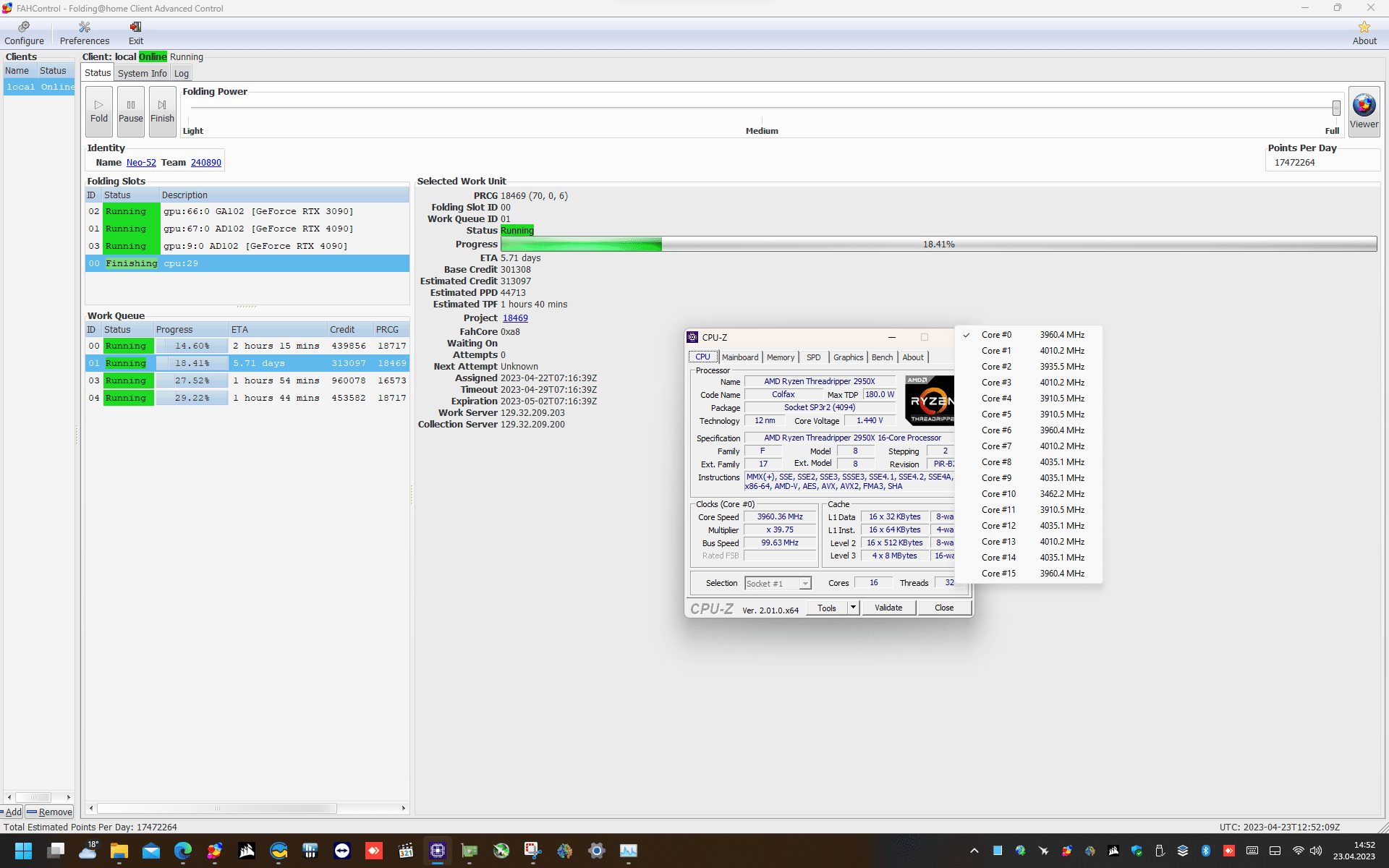Click the Finish button
Screen dimensions: 1389x868
pyautogui.click(x=162, y=111)
